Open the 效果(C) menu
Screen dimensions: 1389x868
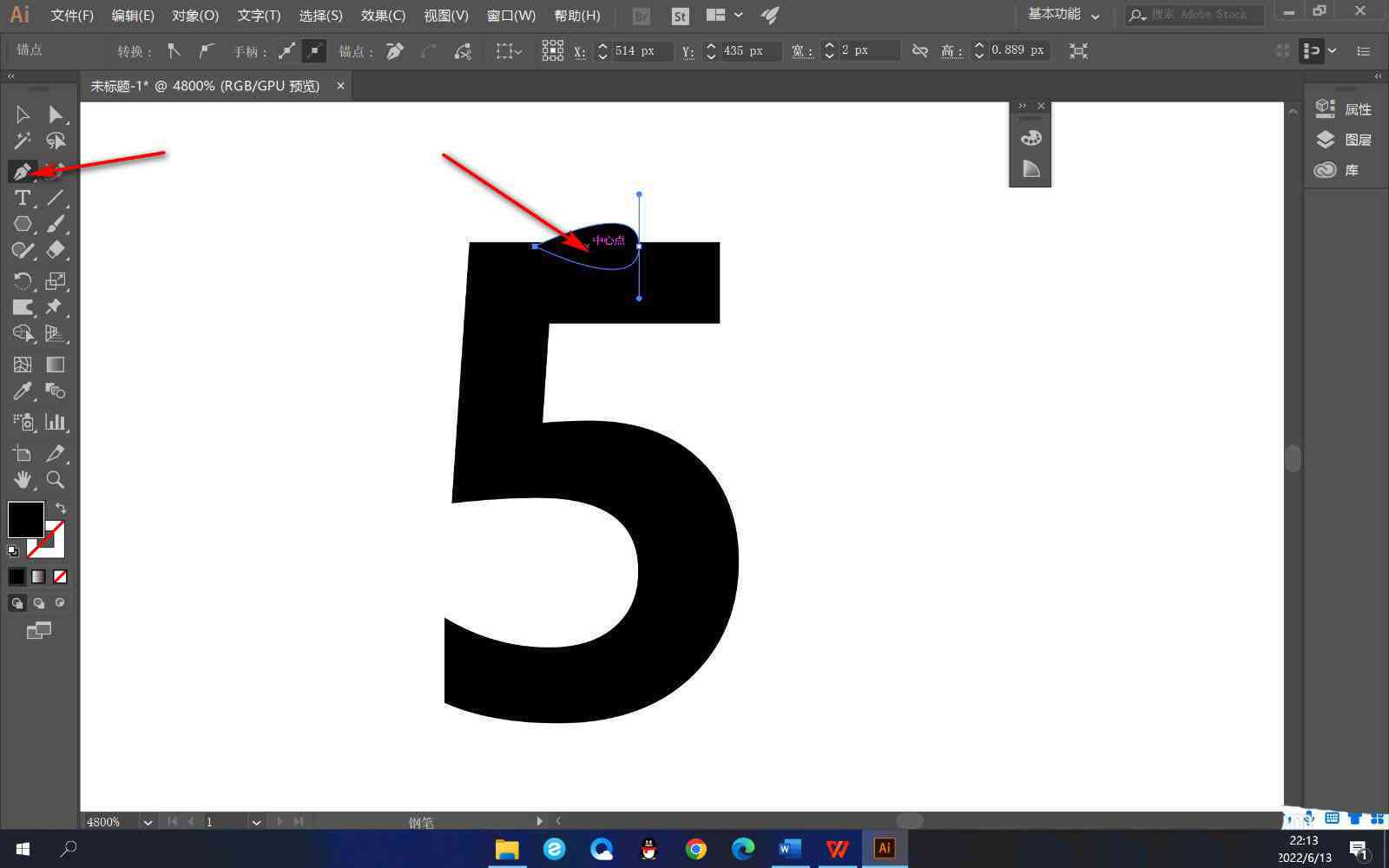click(x=383, y=16)
